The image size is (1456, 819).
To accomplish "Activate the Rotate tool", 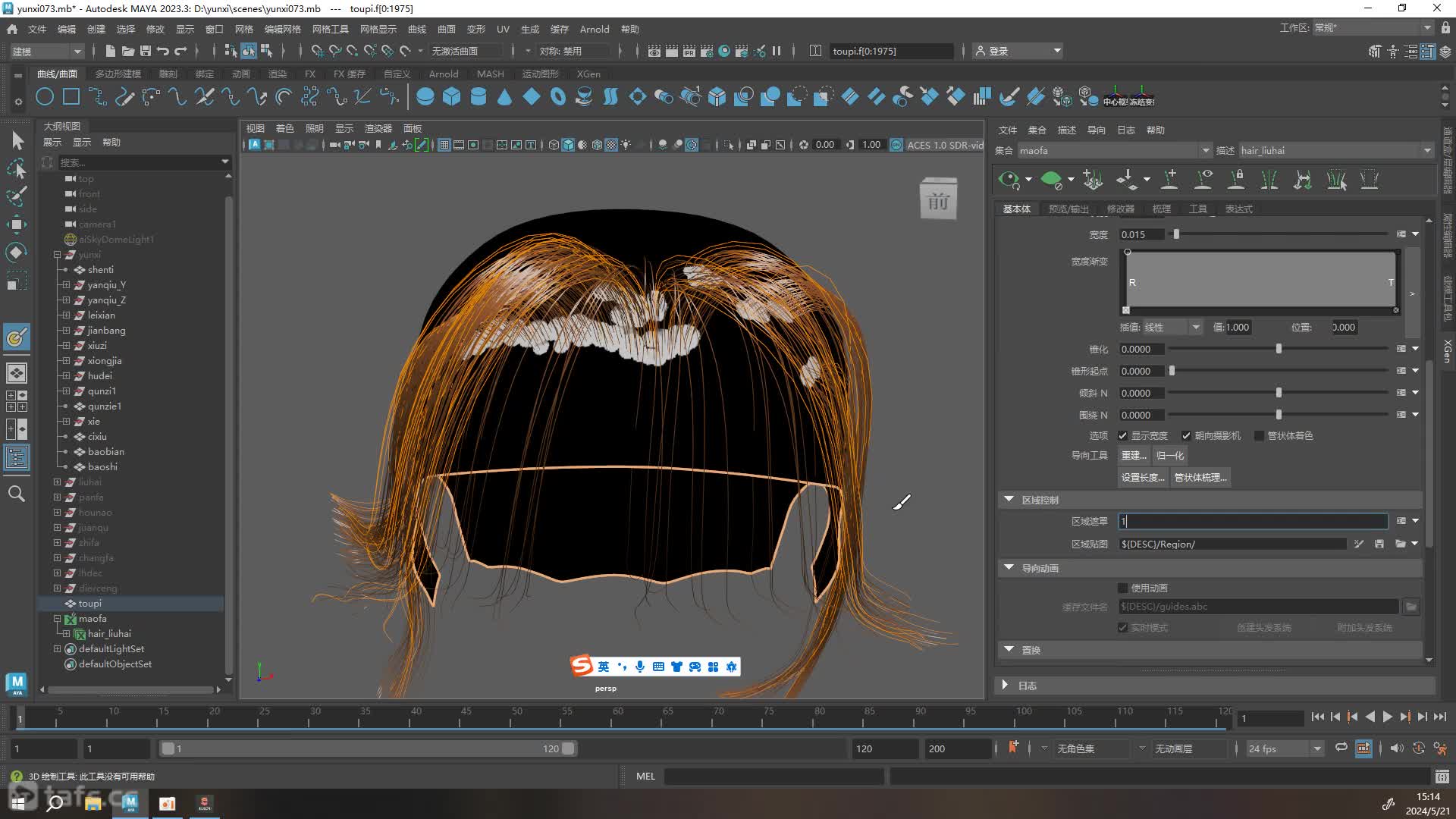I will click(17, 252).
